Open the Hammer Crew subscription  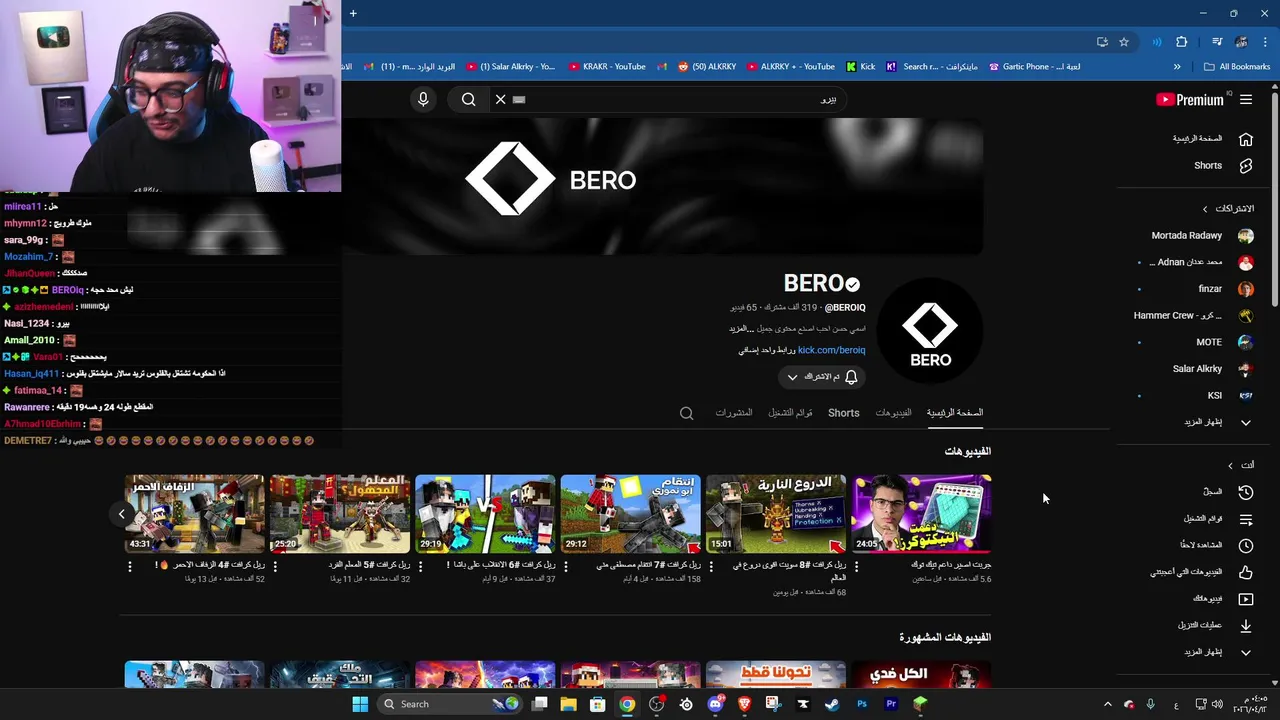click(1194, 316)
